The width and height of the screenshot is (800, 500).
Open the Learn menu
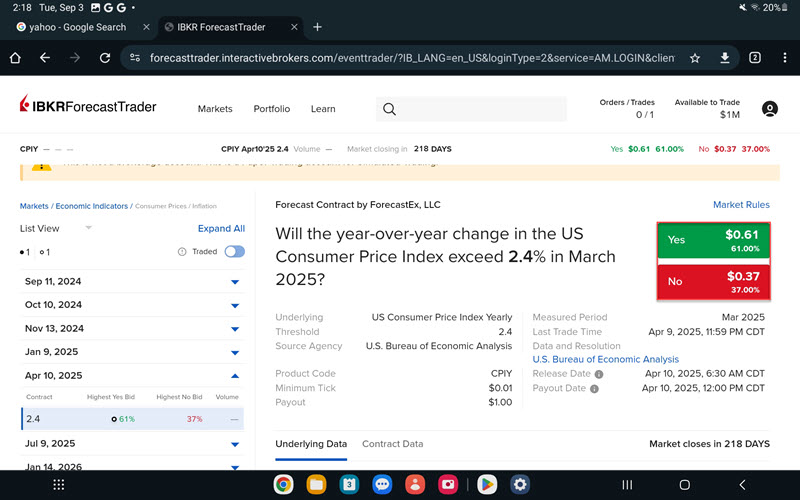[323, 109]
